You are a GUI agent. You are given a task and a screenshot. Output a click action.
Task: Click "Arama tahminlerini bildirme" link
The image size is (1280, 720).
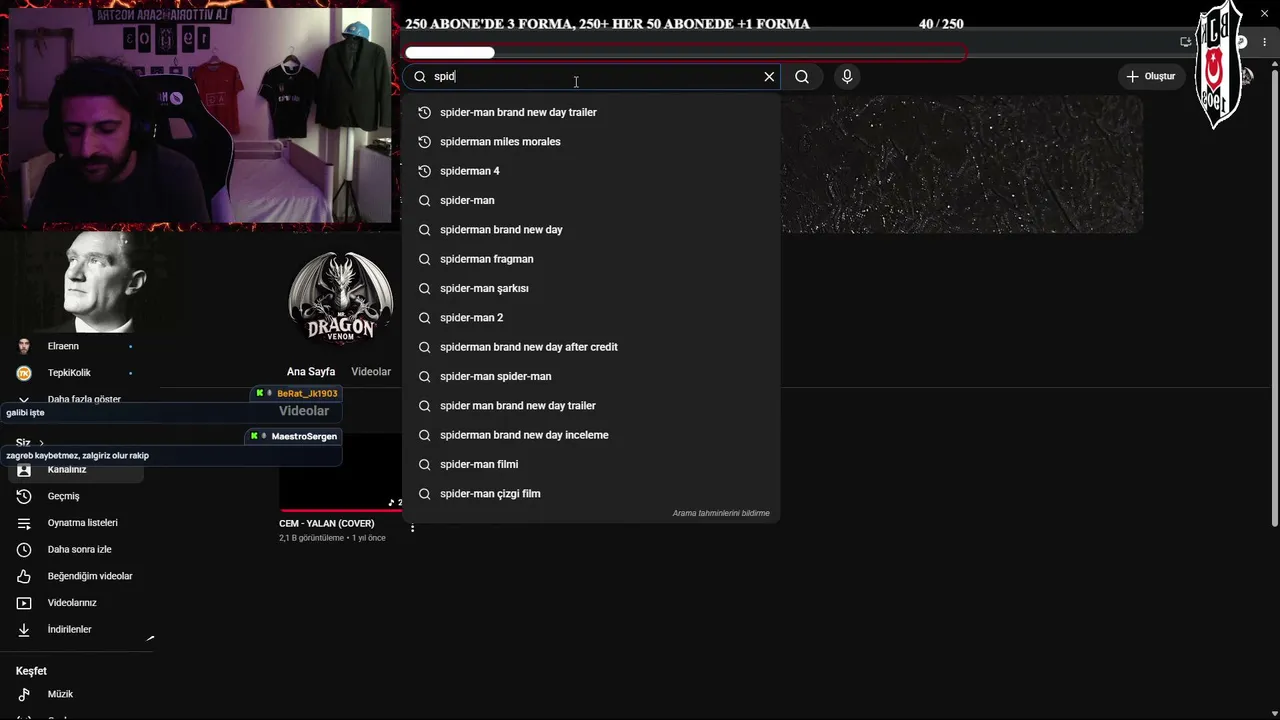pyautogui.click(x=721, y=513)
